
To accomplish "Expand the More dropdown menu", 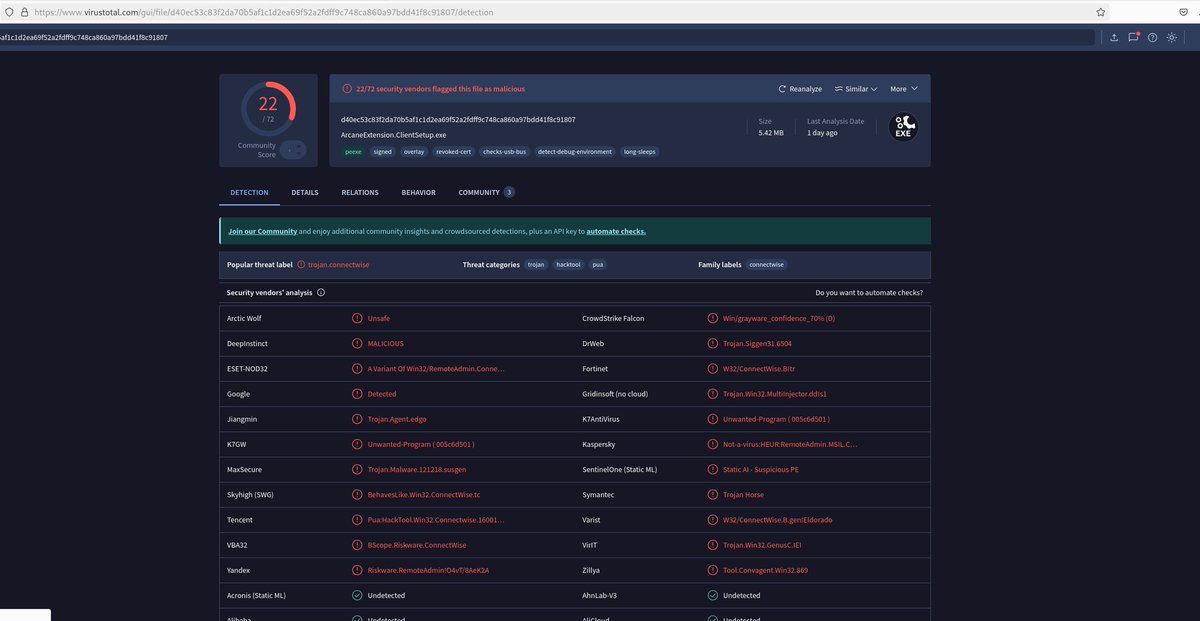I will [903, 89].
